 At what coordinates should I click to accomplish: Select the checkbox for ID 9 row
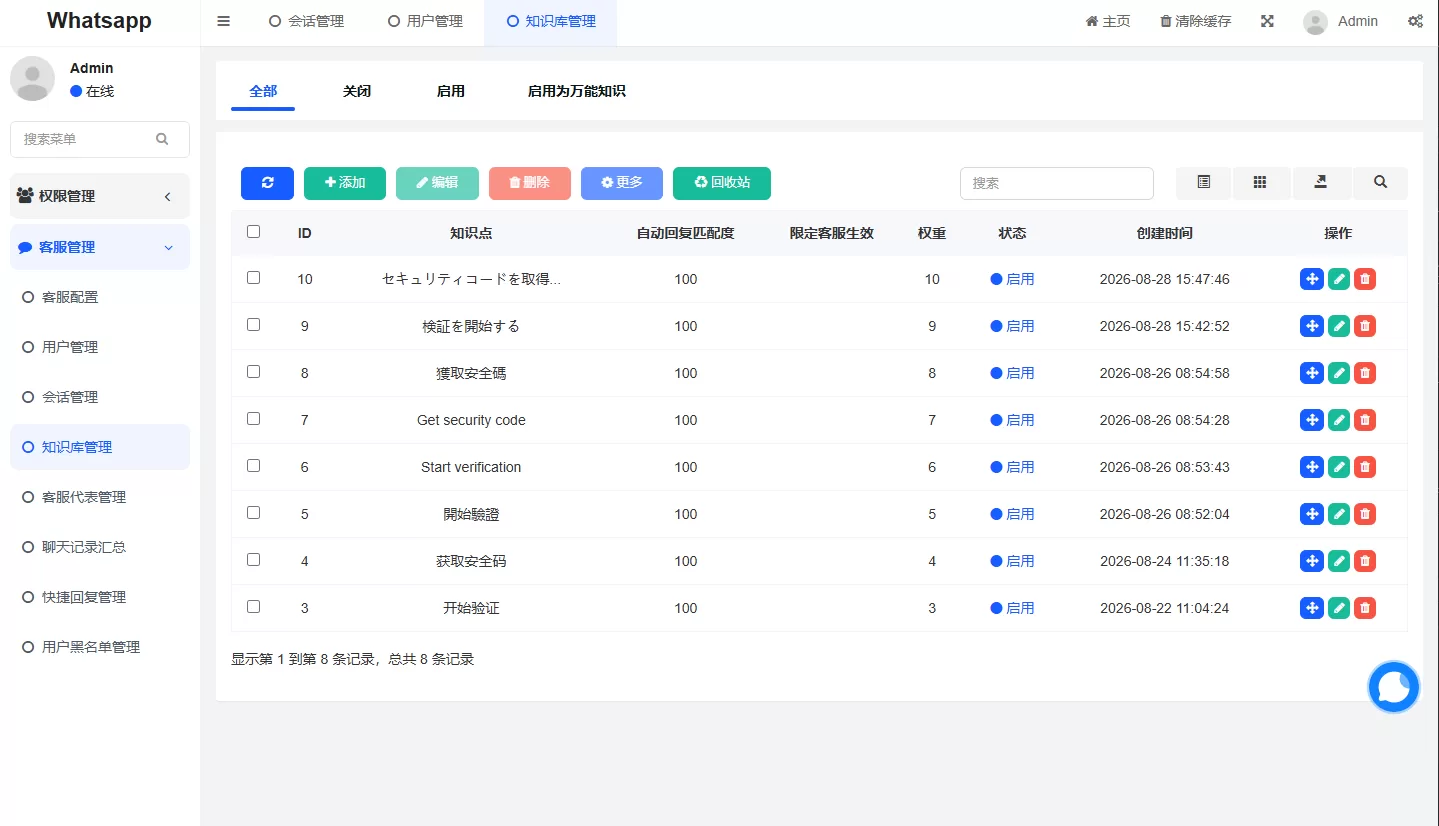click(x=253, y=324)
